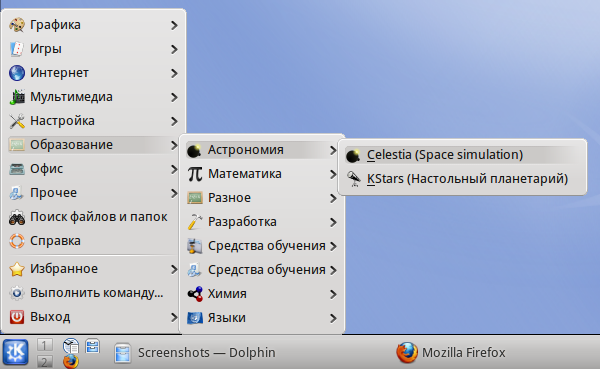Viewport: 600px width, 369px height.
Task: Click the pi symbol icon next to Математика
Action: [194, 174]
